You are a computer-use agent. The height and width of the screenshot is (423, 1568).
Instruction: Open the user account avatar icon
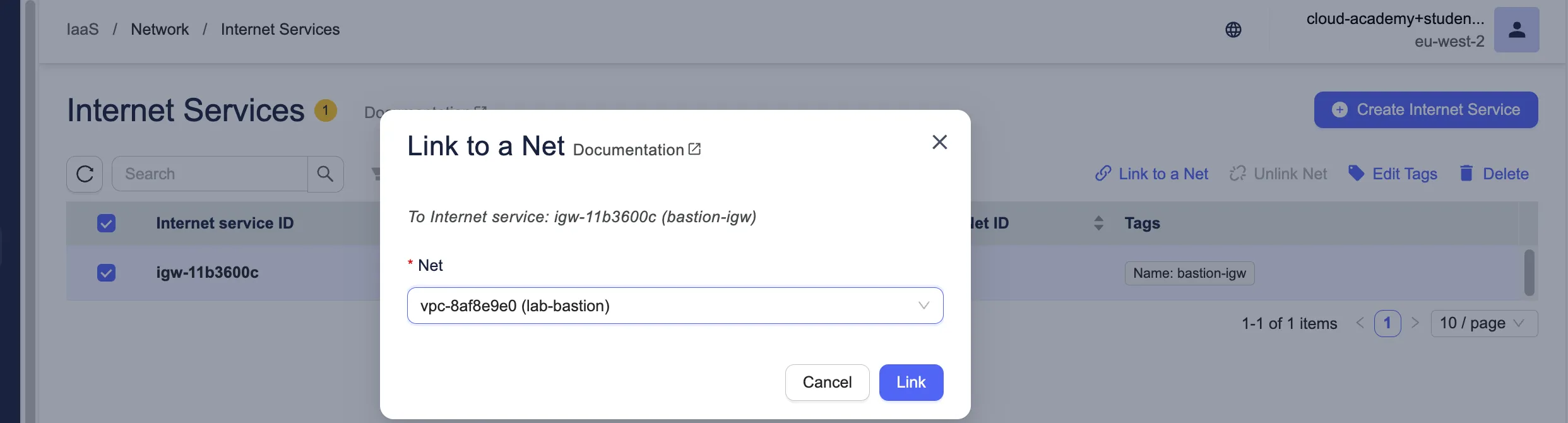pyautogui.click(x=1516, y=30)
